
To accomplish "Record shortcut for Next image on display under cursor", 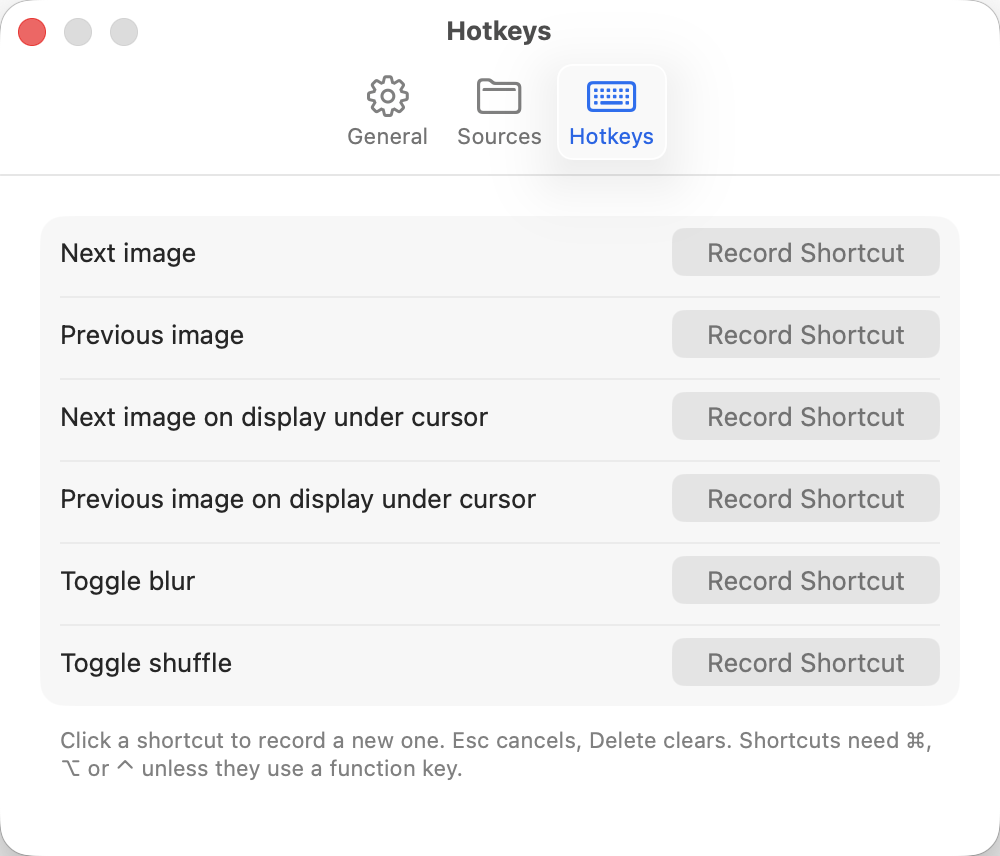I will click(805, 417).
